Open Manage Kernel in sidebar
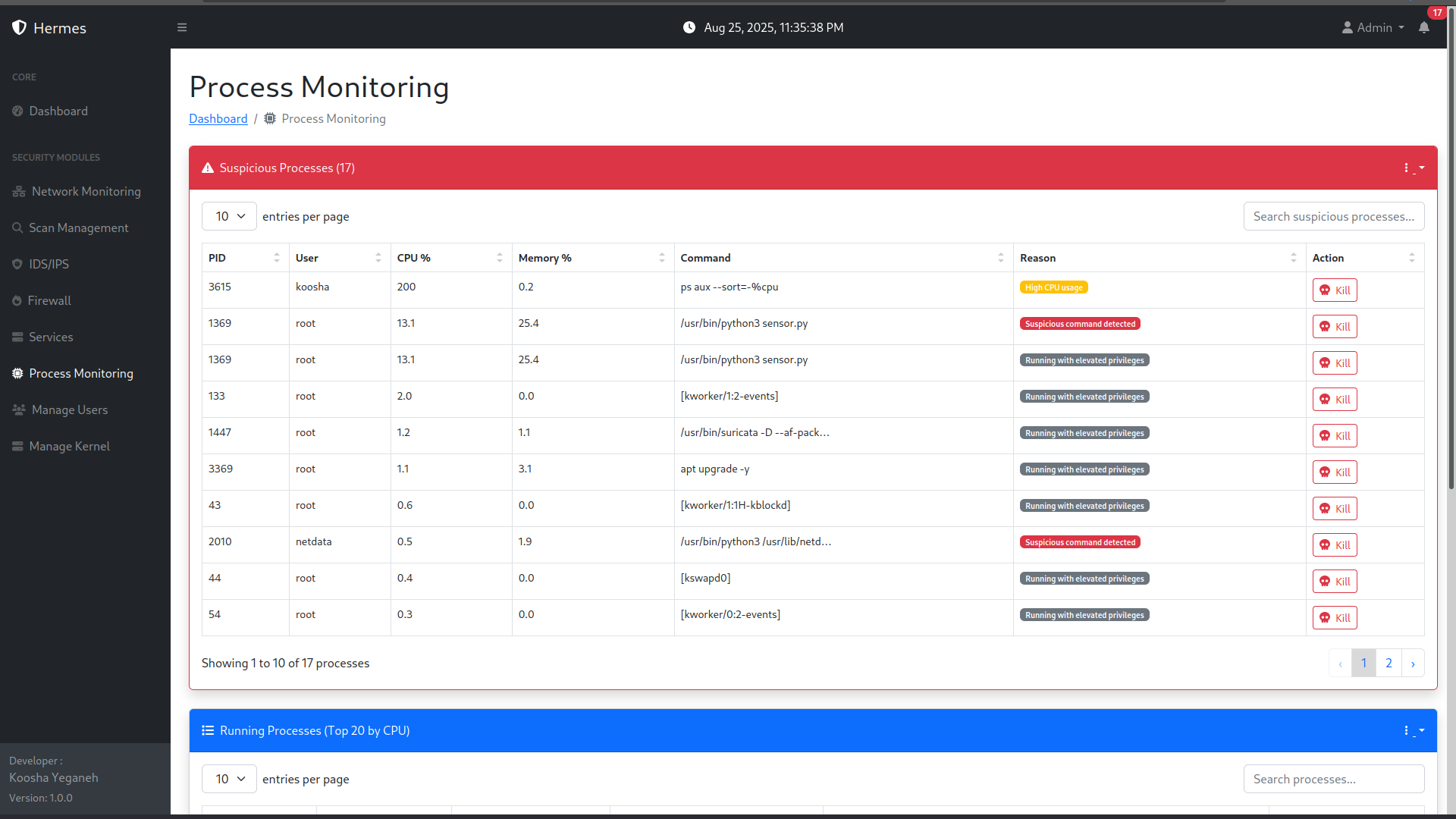 69,446
